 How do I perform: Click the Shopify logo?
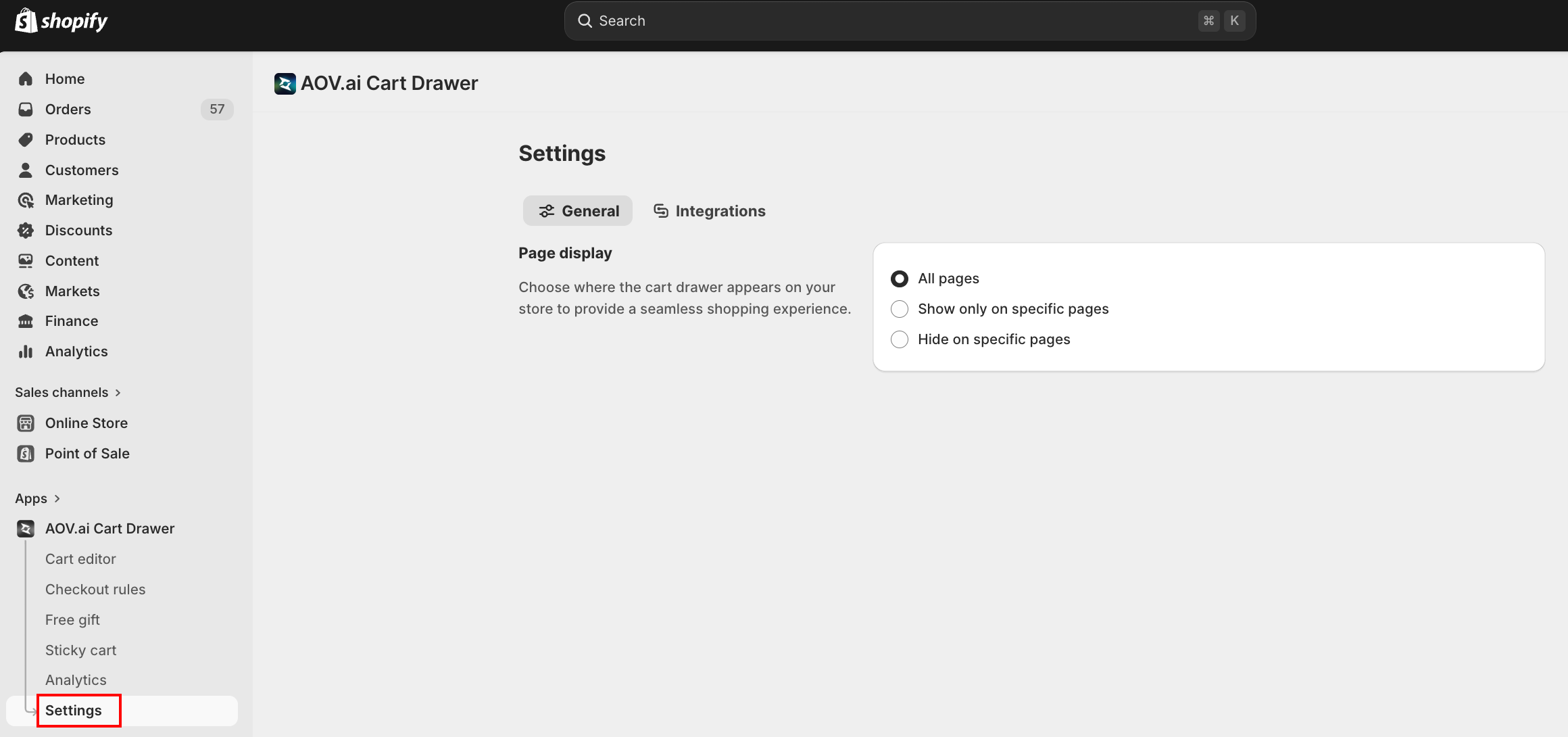[62, 21]
